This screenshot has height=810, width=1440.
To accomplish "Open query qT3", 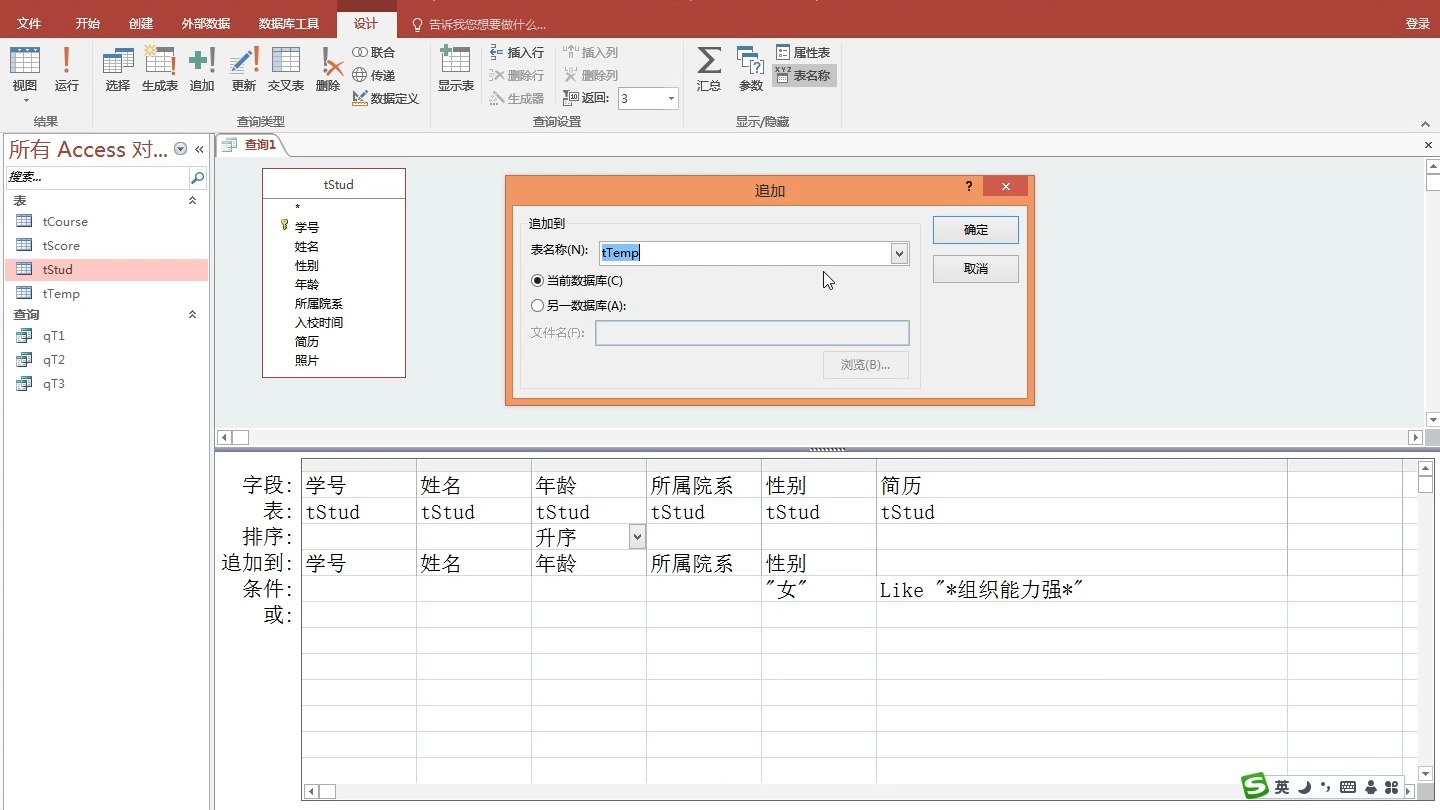I will coord(54,384).
